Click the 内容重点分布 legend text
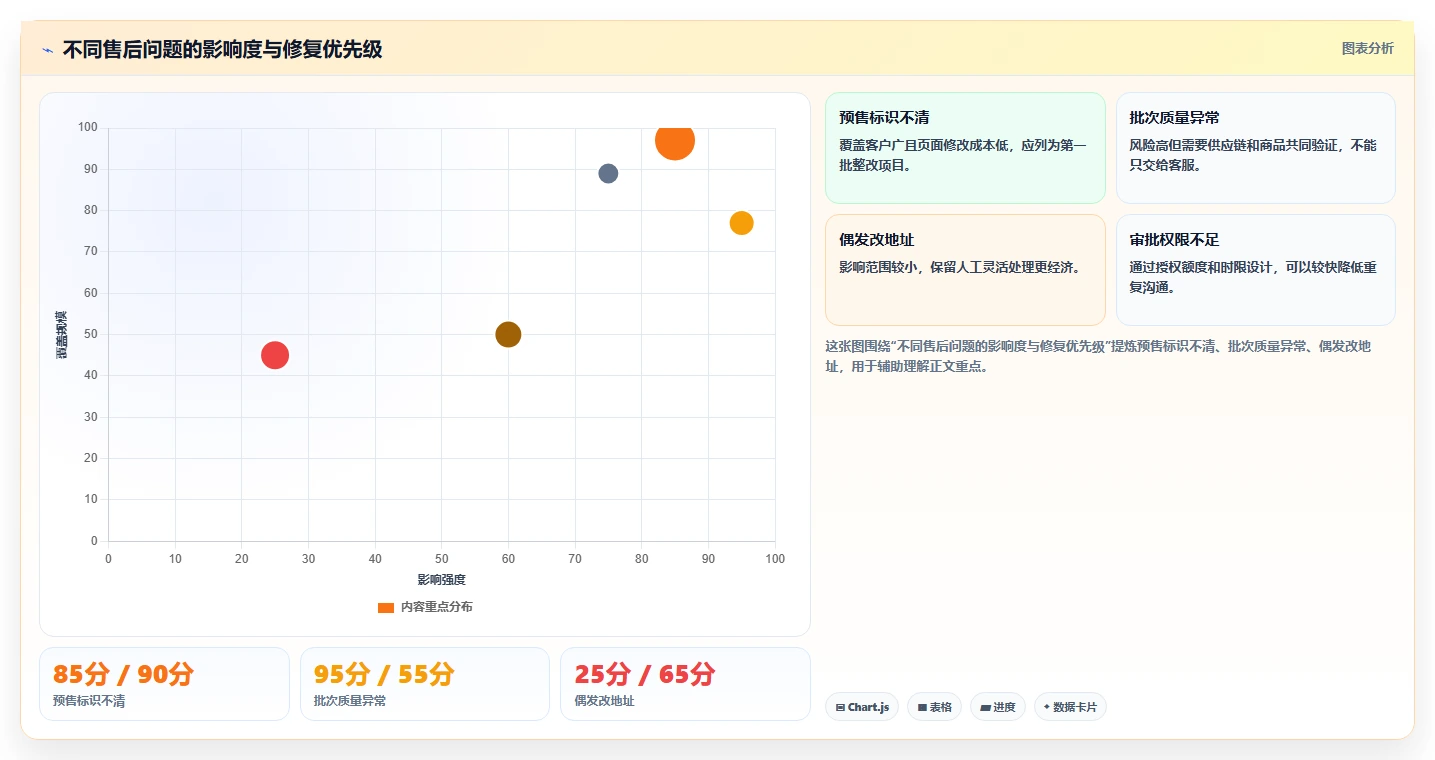 click(x=437, y=607)
